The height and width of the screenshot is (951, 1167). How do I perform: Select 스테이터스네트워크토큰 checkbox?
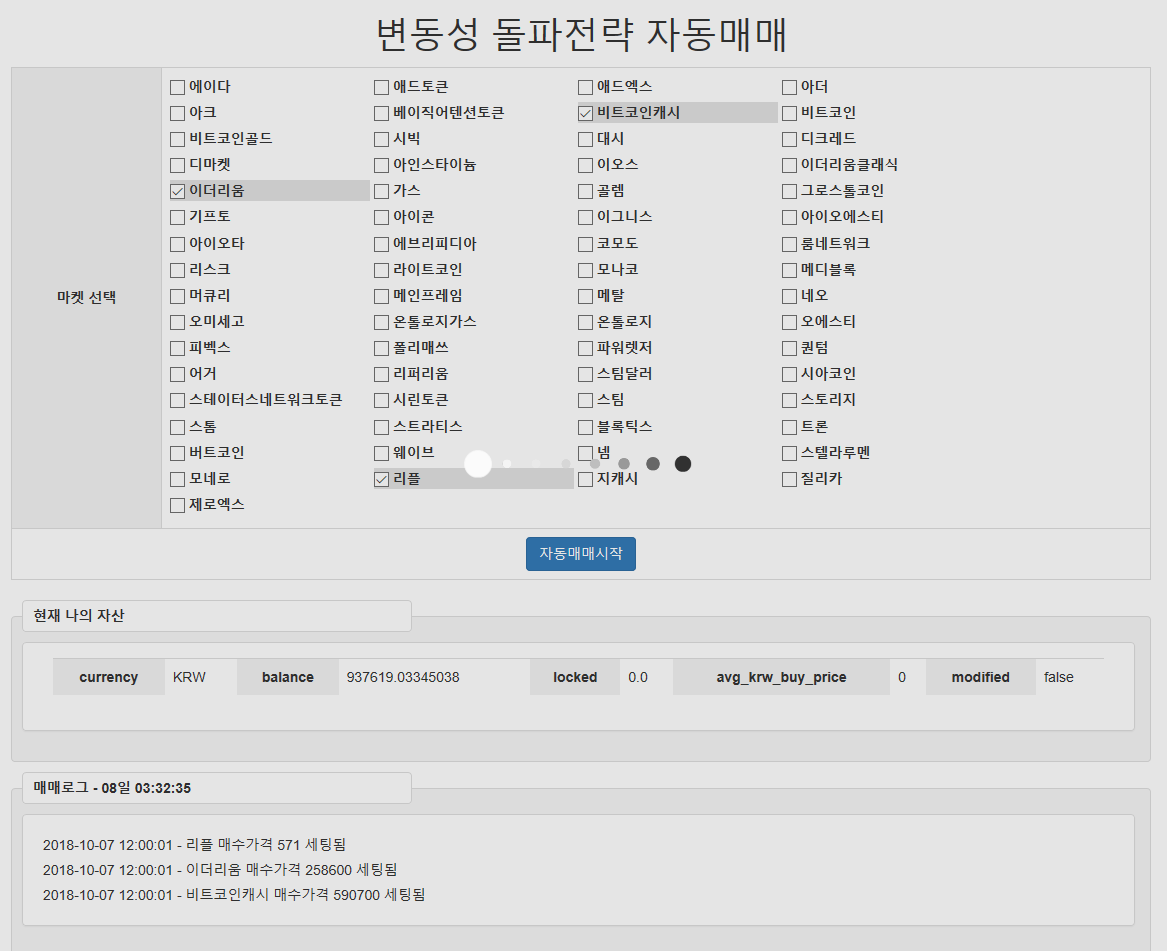pos(177,400)
